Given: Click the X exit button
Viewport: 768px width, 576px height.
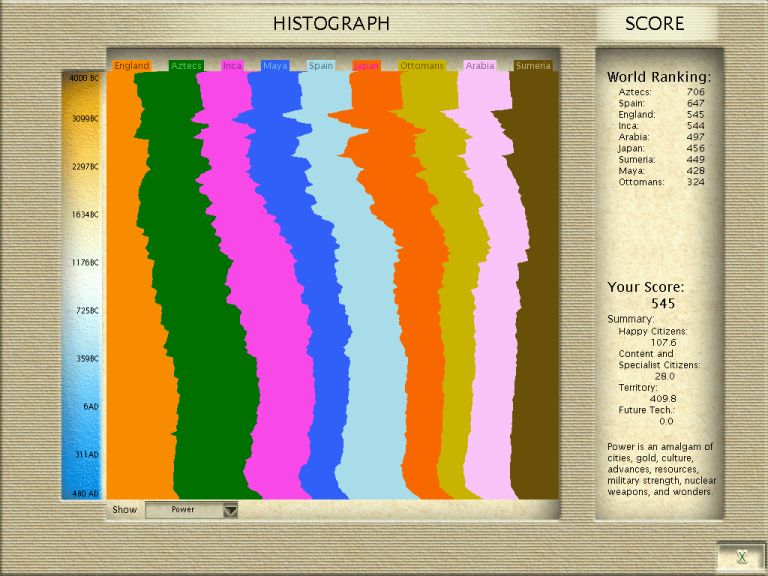Looking at the screenshot, I should point(741,557).
